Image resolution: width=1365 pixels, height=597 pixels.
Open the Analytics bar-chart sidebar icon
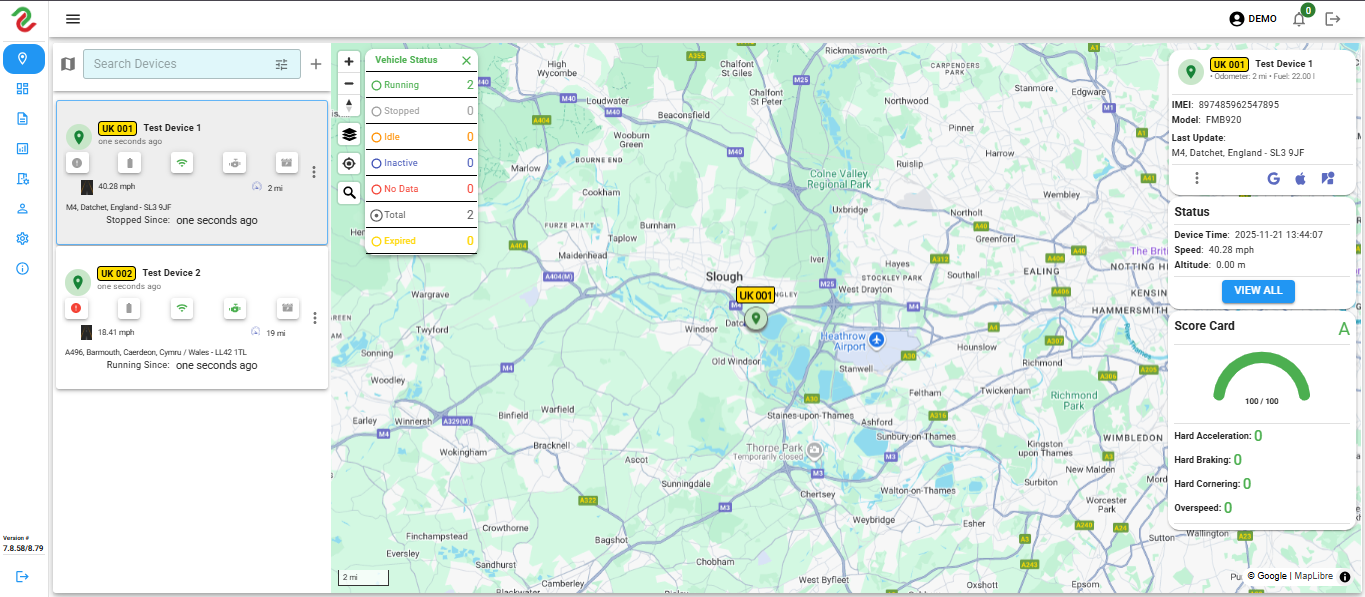tap(22, 148)
